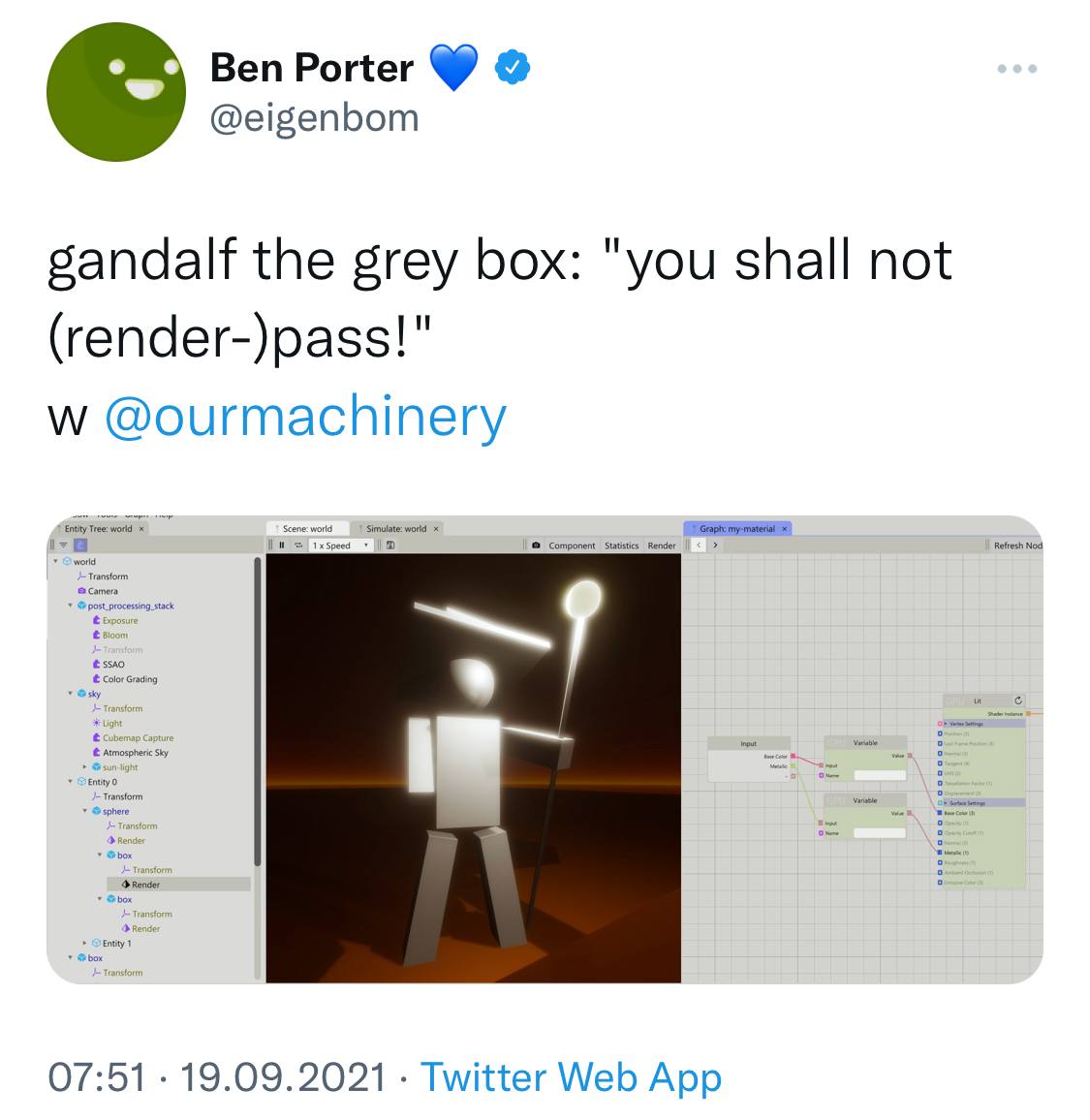Screen dimensions: 1090x1120
Task: Click the graph forward navigation arrow
Action: coord(715,545)
